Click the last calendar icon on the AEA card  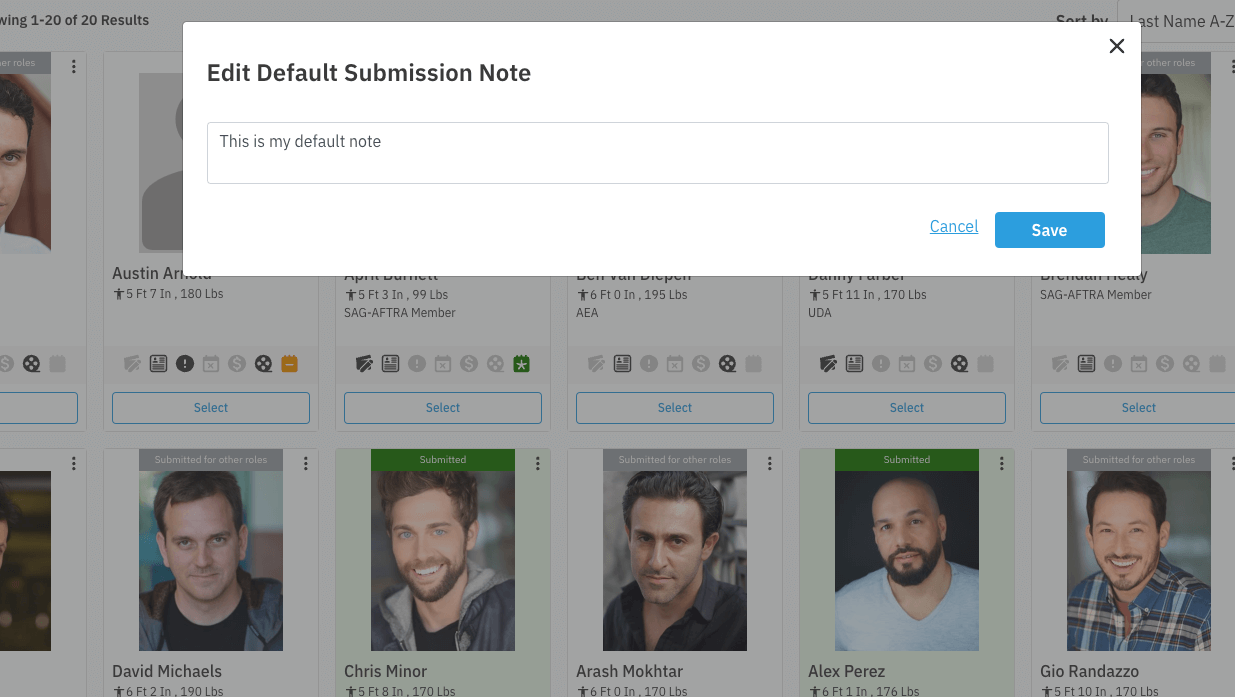(x=753, y=364)
